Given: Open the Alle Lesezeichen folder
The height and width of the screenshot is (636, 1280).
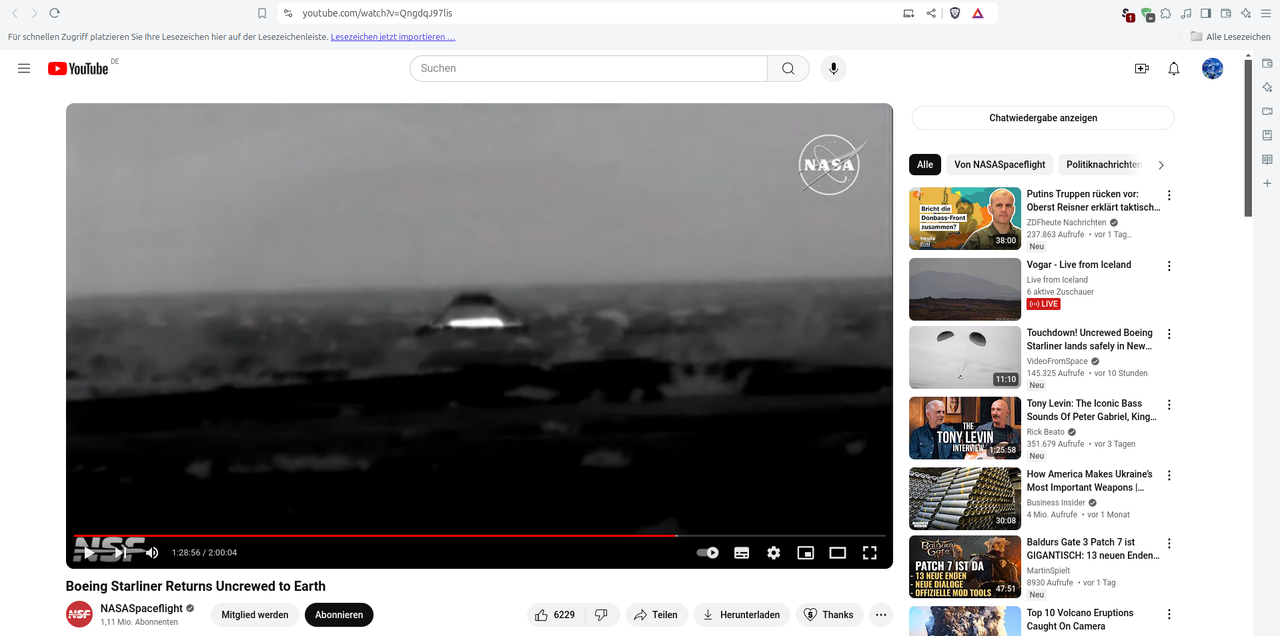Looking at the screenshot, I should (x=1231, y=37).
